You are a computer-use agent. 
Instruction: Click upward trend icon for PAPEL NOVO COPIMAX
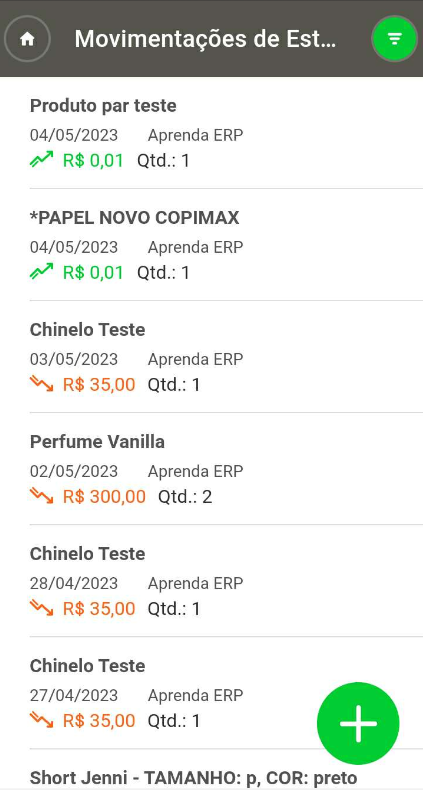(41, 272)
